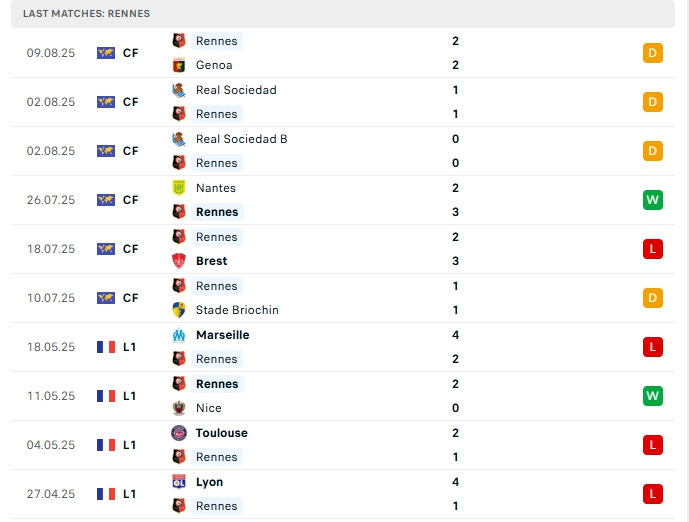The image size is (689, 522).
Task: Click the Last Matches: Rennes header
Action: pyautogui.click(x=86, y=13)
